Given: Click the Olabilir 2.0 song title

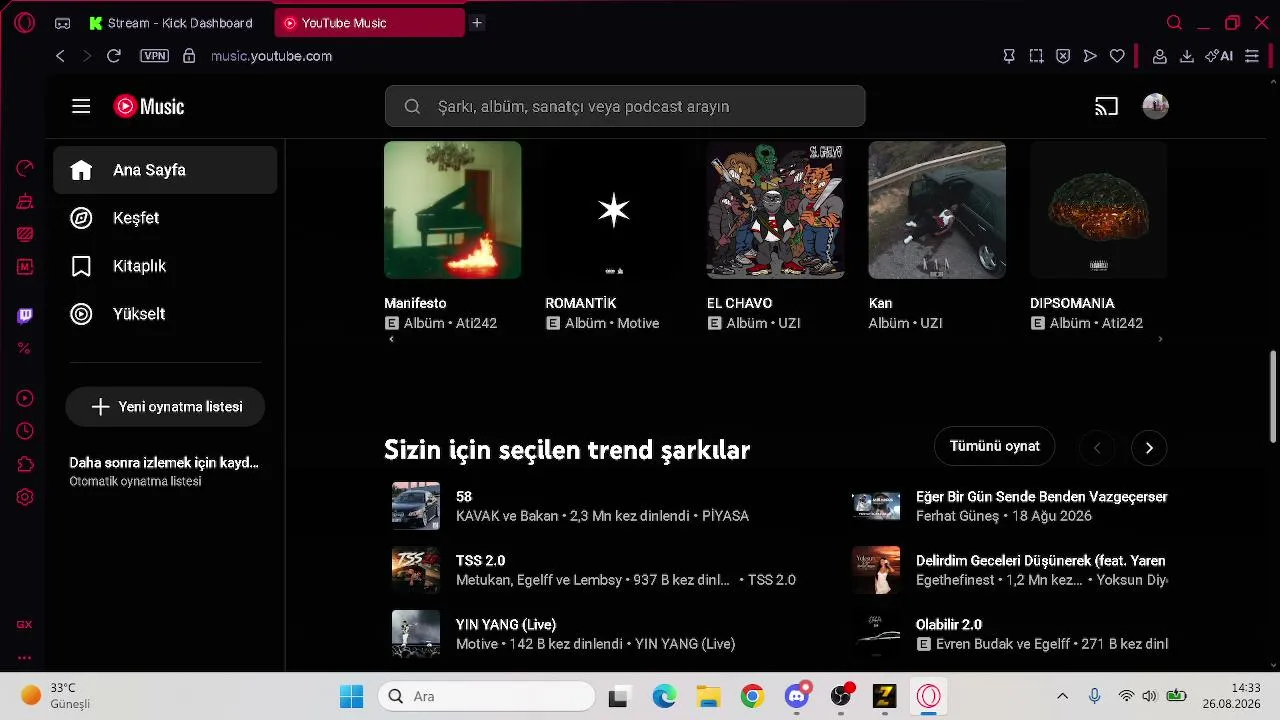Looking at the screenshot, I should 949,625.
